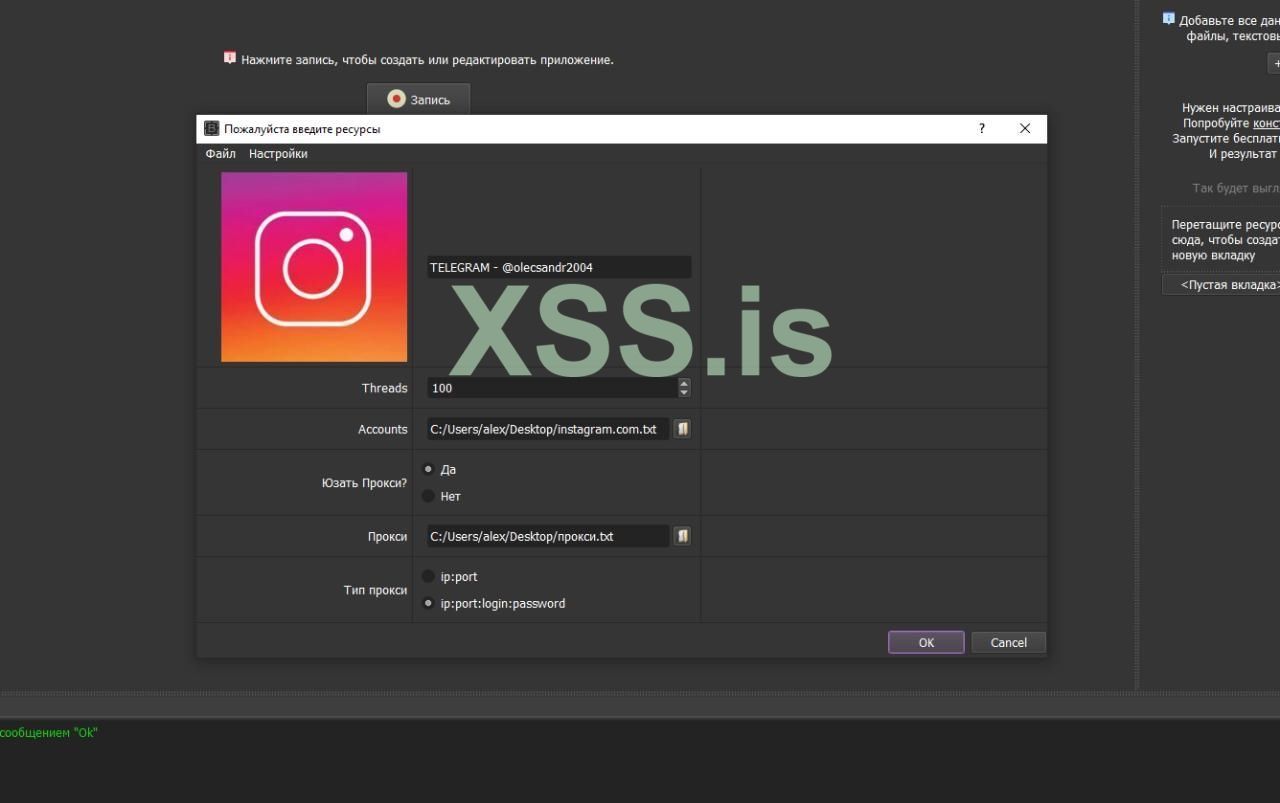Click the info icon beside 'Добавьте все' text
The width and height of the screenshot is (1280, 803).
pyautogui.click(x=1168, y=19)
